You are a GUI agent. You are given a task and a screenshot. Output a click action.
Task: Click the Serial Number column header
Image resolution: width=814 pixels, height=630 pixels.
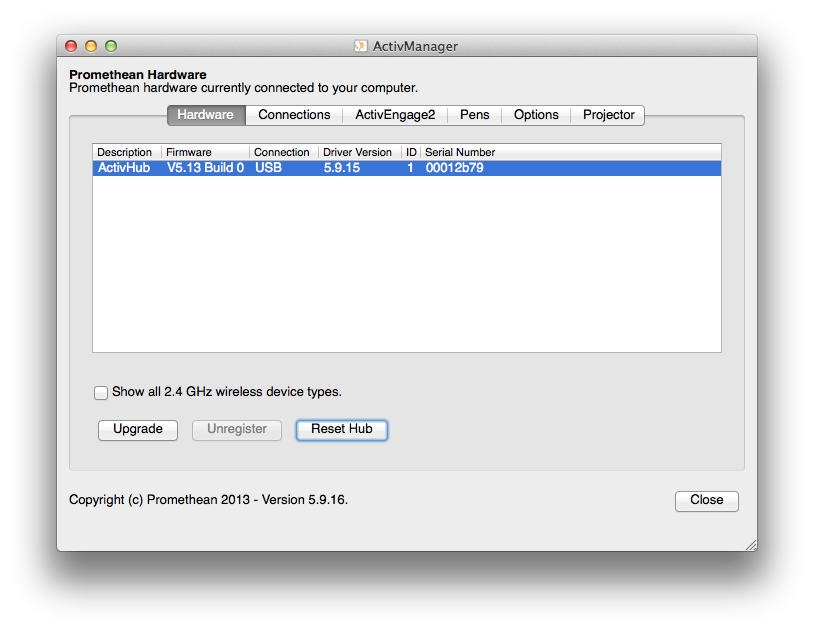coord(460,152)
